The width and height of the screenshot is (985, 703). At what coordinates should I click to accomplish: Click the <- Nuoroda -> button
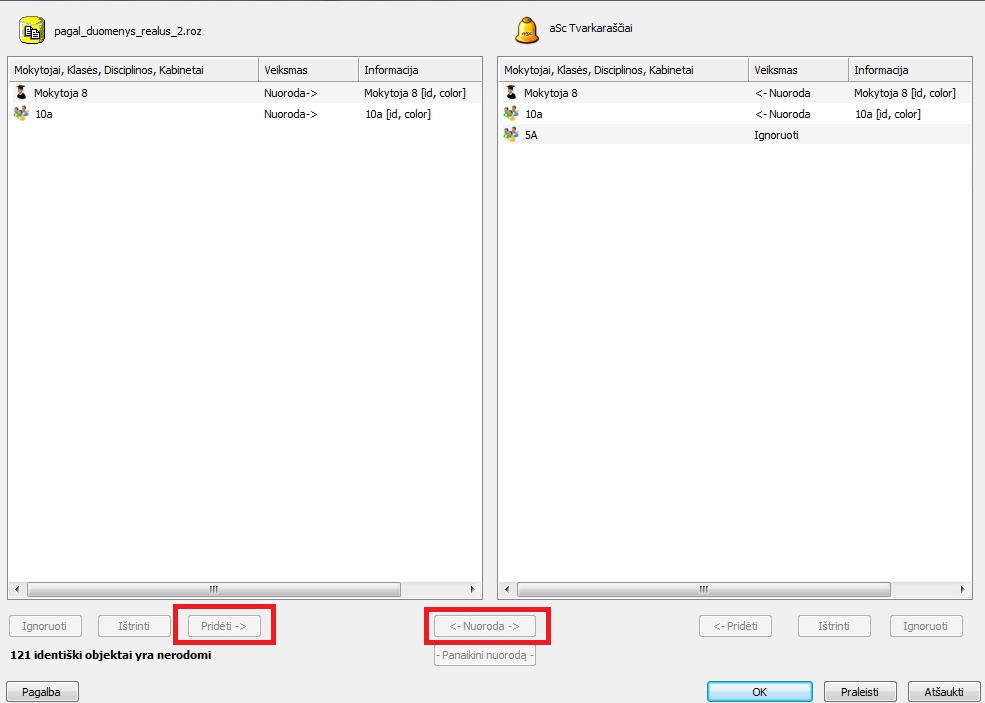484,626
